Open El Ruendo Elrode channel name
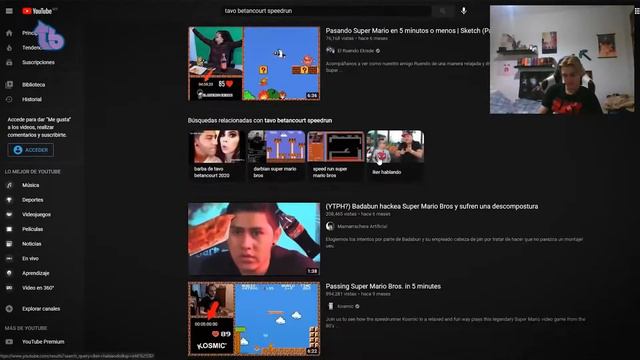The image size is (640, 360). (356, 51)
